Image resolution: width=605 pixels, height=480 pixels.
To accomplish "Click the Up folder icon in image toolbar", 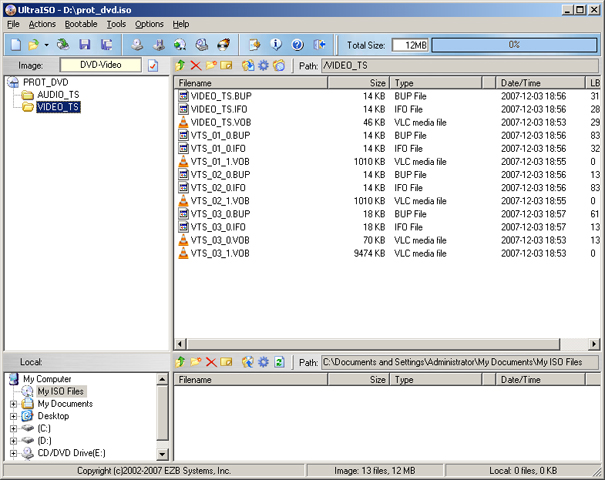I will pos(180,65).
